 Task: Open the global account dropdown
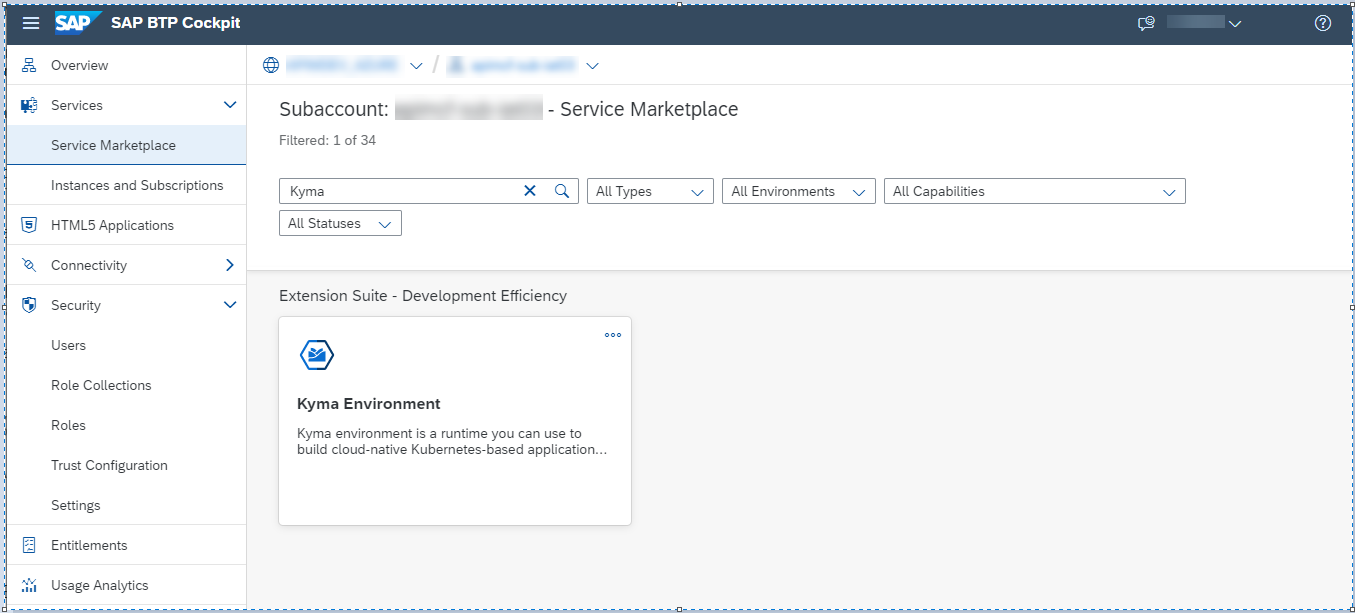tap(416, 66)
